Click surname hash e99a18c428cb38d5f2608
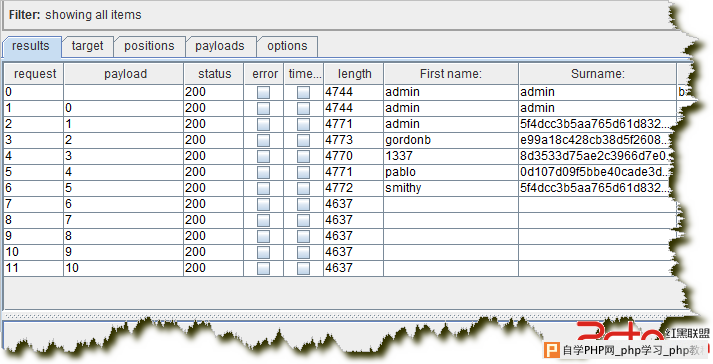The width and height of the screenshot is (713, 364). 596,140
